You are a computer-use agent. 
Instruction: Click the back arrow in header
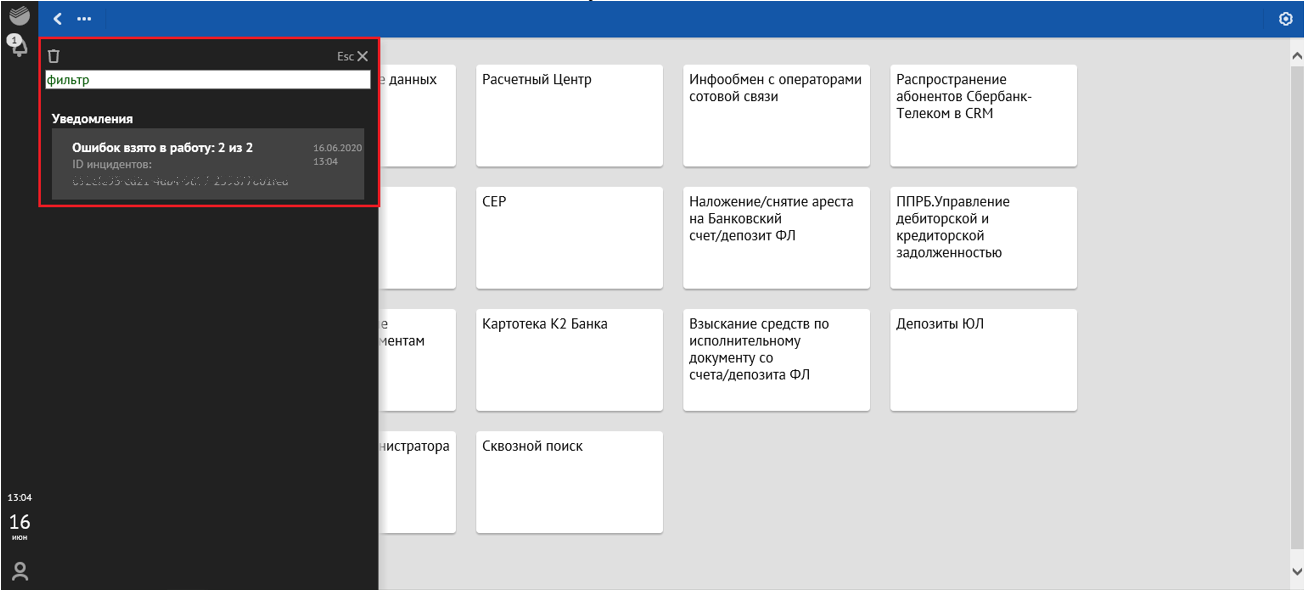(x=58, y=19)
